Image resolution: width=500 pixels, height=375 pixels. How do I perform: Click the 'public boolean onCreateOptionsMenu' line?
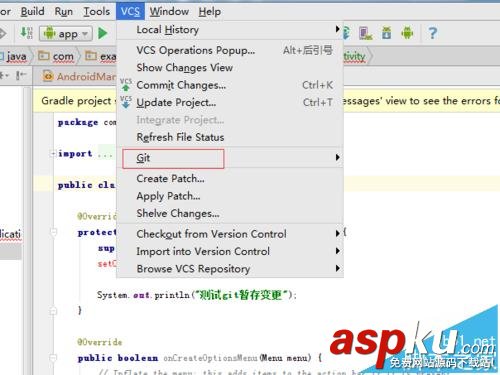[200, 358]
